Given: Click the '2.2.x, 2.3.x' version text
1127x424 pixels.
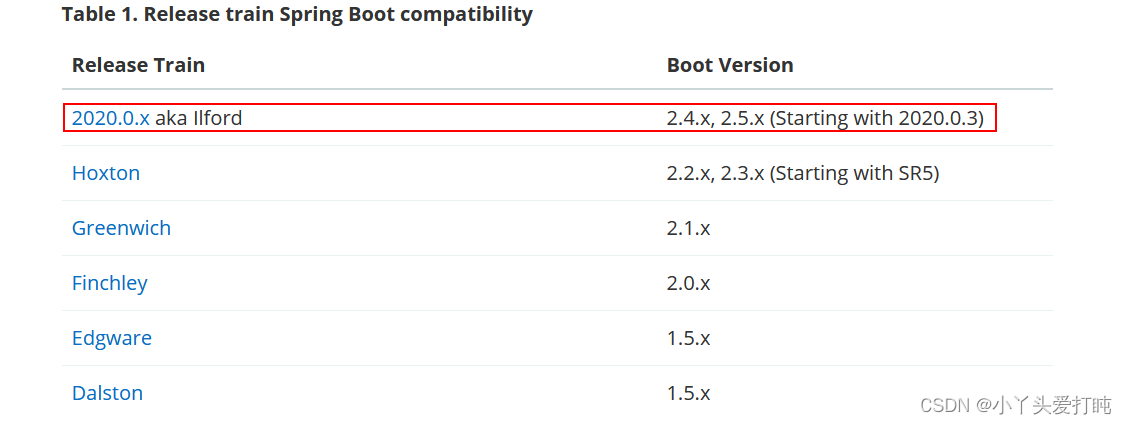Looking at the screenshot, I should point(715,173).
